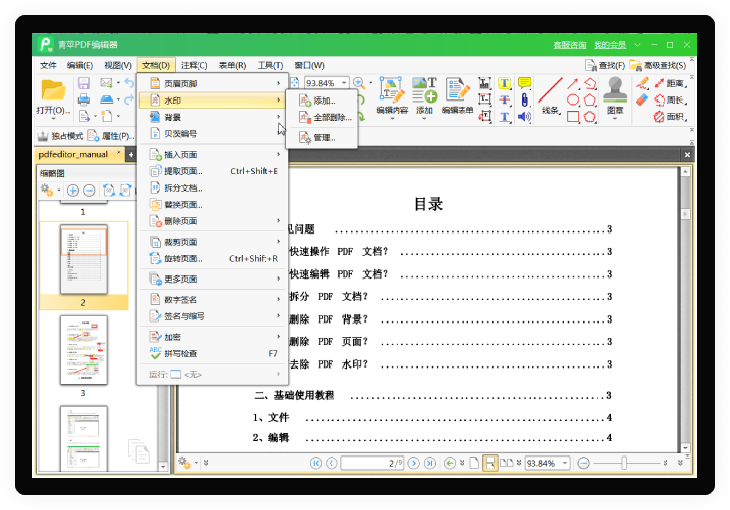The height and width of the screenshot is (510, 730).
Task: Expand Encrypt (加密) submenu
Action: click(212, 337)
